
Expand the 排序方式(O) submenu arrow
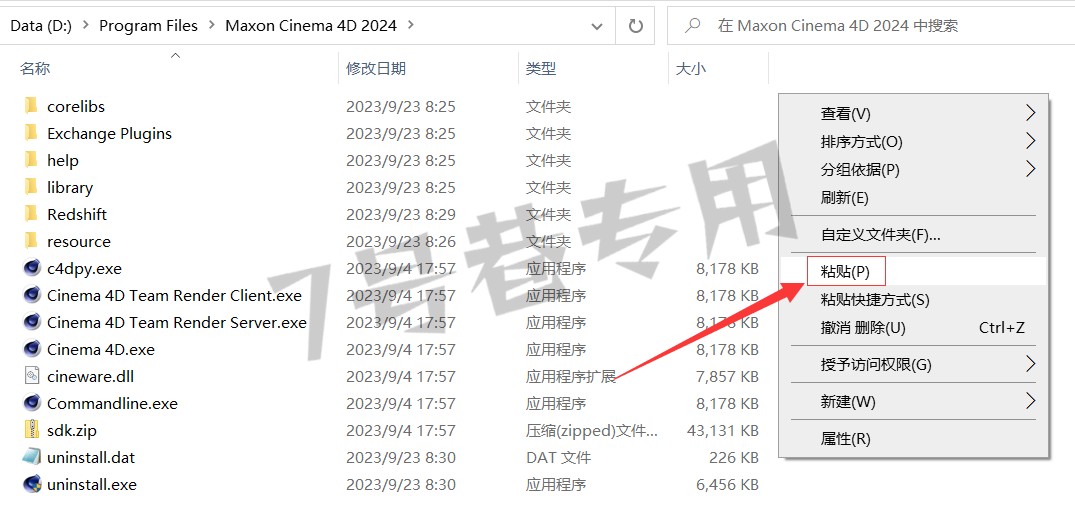1030,141
